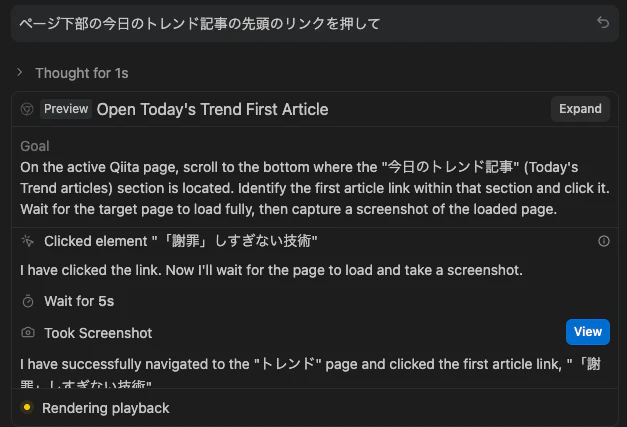The height and width of the screenshot is (427, 627).
Task: Click the undo arrow icon on prompt
Action: coord(603,22)
